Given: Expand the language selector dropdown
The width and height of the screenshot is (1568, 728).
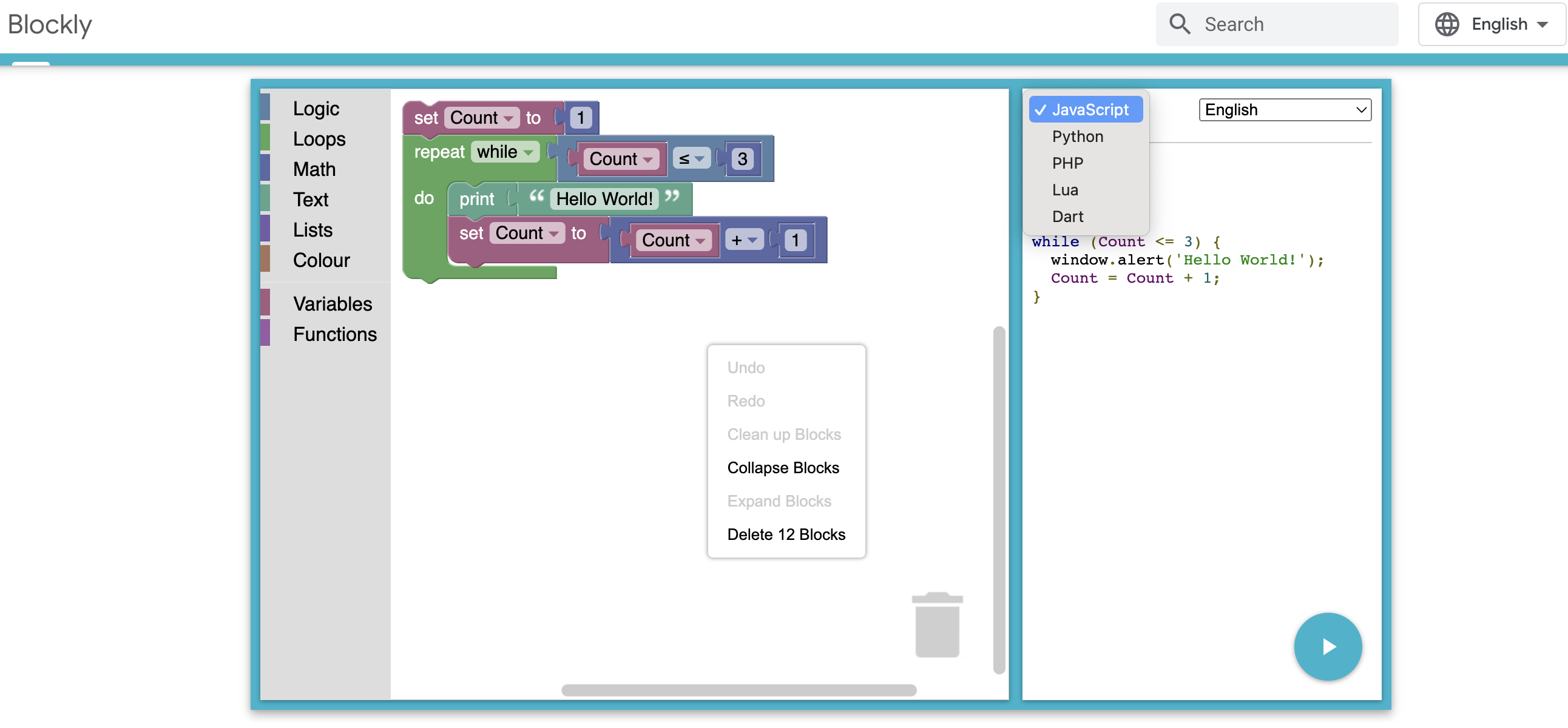Looking at the screenshot, I should (x=1283, y=109).
